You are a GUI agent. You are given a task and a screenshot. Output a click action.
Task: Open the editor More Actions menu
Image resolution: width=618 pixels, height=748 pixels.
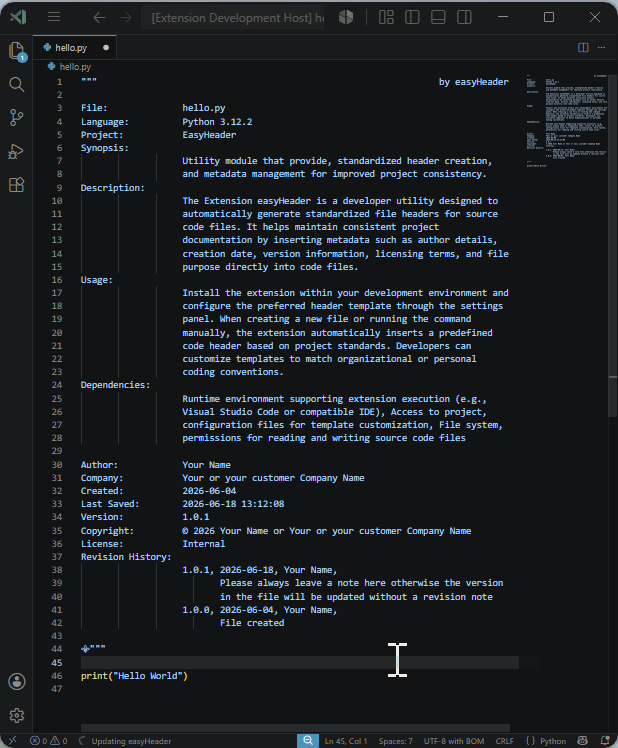click(x=601, y=47)
